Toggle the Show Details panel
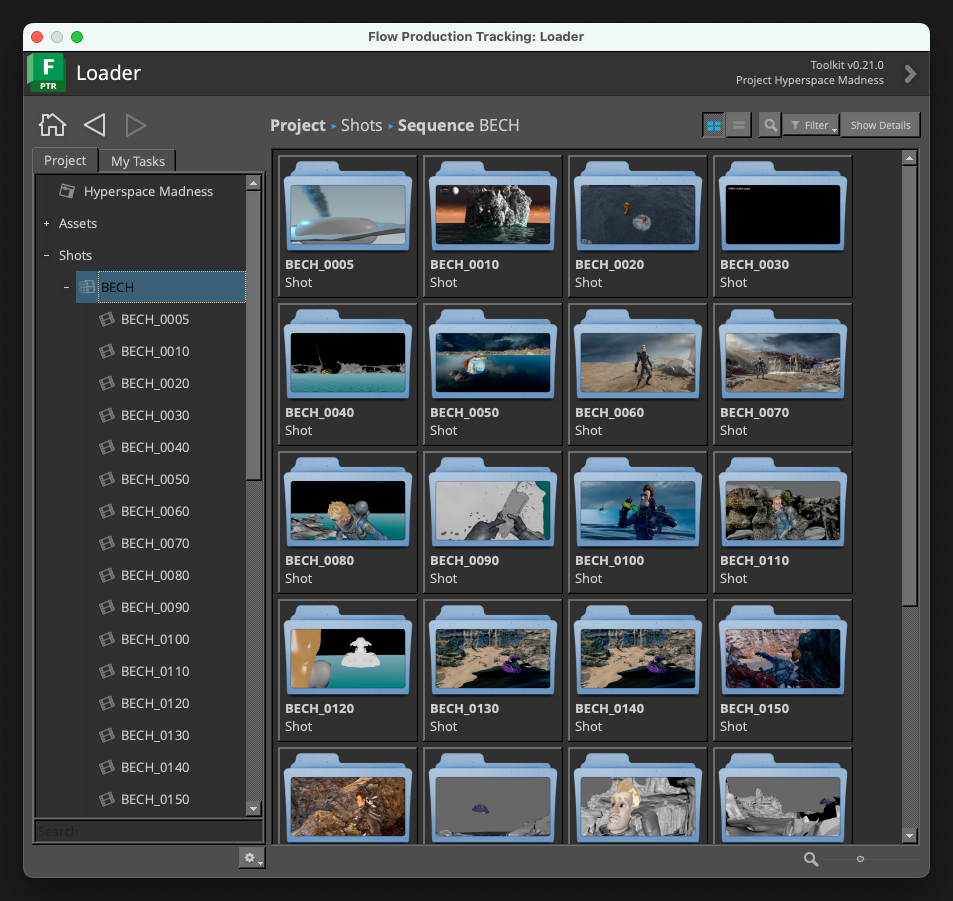 coord(880,125)
